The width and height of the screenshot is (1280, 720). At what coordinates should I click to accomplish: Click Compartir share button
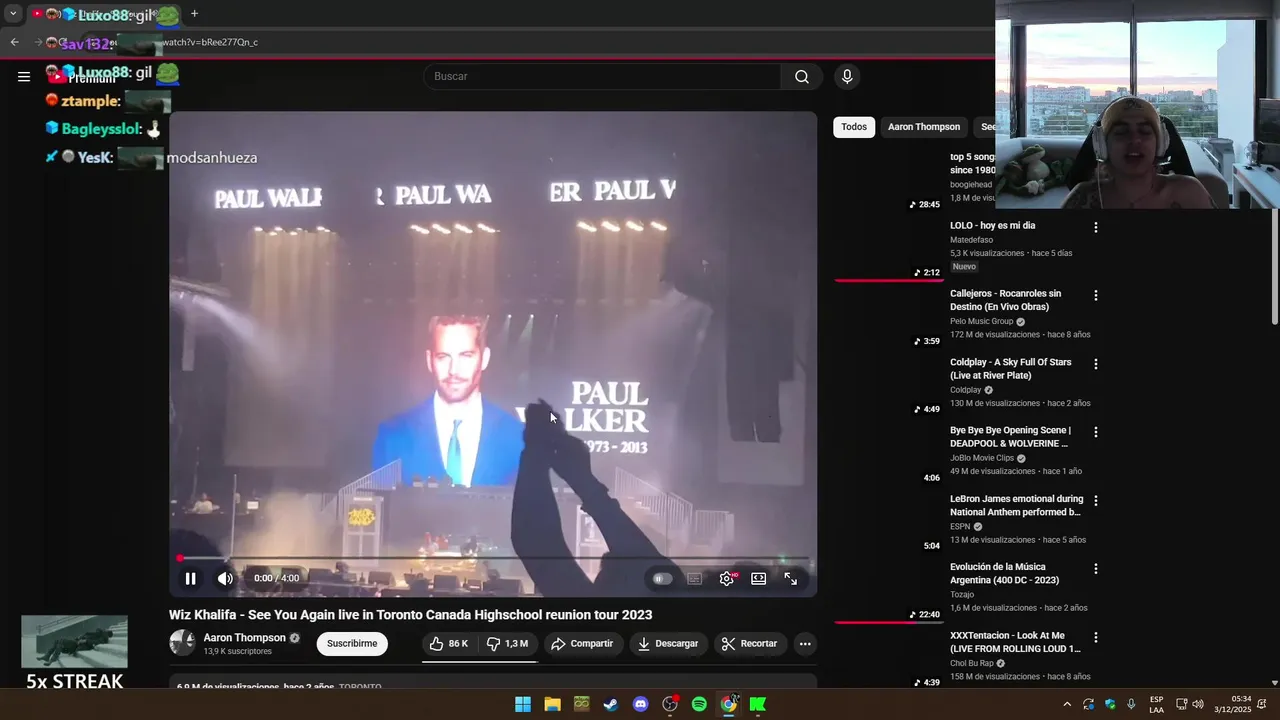click(x=582, y=644)
